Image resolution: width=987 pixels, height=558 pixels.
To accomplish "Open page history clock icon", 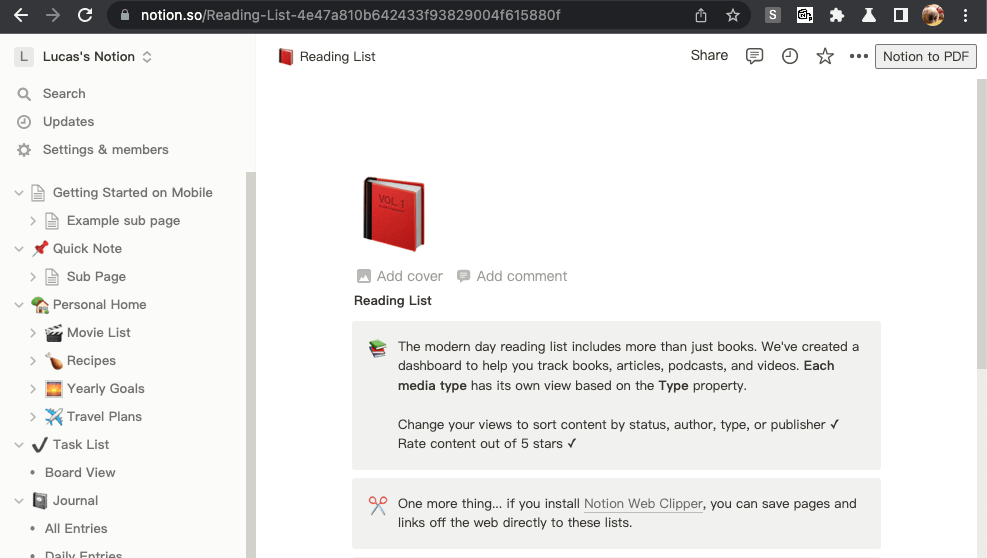I will (x=789, y=56).
